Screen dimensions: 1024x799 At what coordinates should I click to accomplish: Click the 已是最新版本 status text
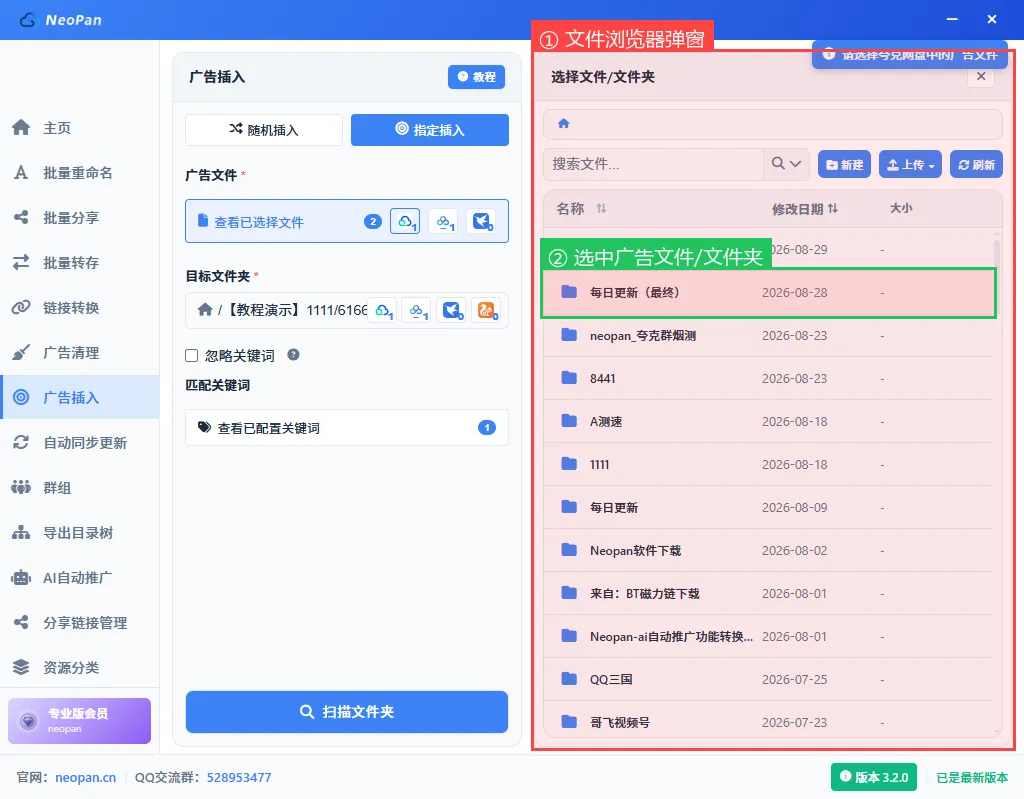click(x=972, y=777)
